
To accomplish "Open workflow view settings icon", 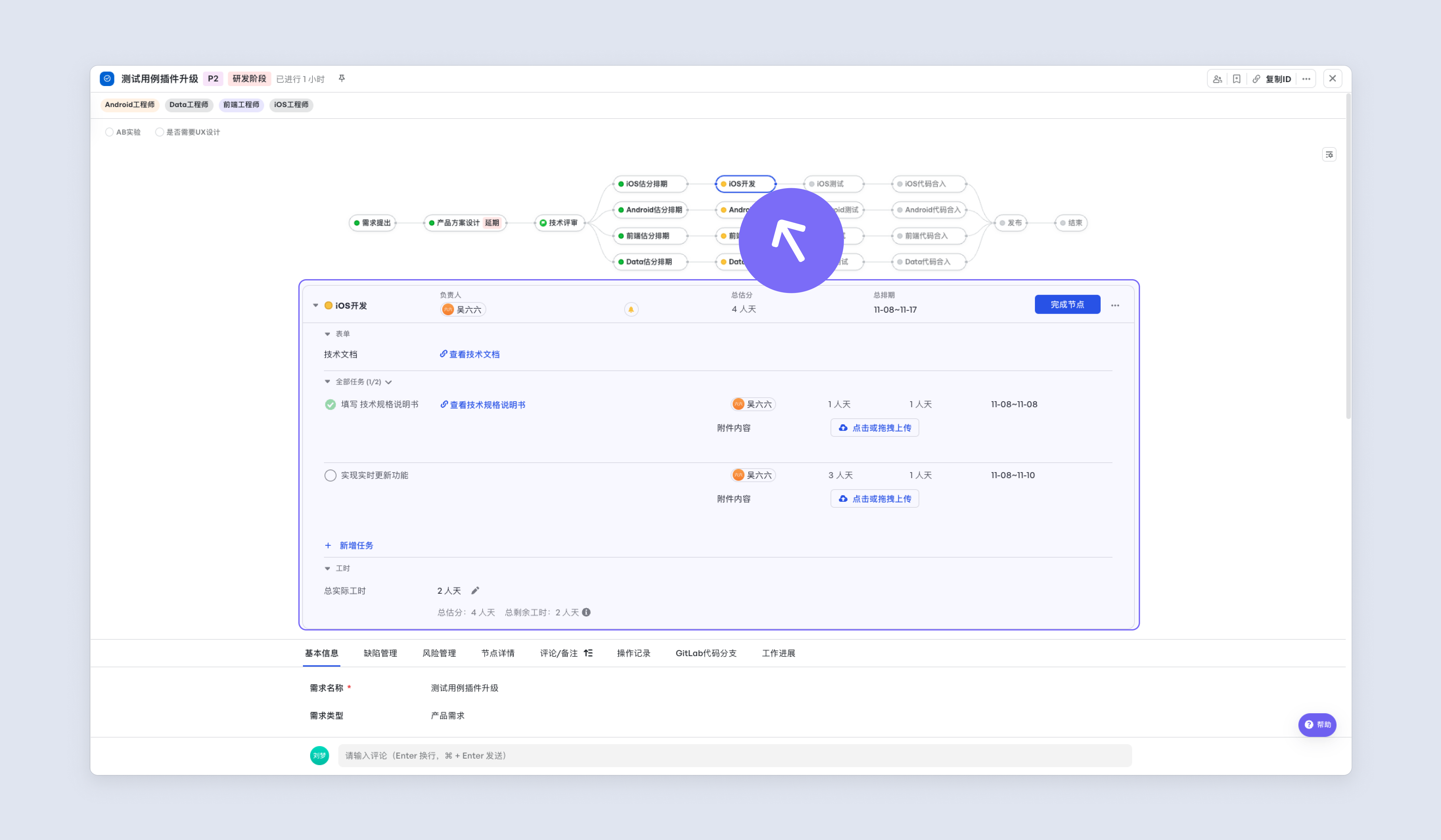I will (1329, 154).
